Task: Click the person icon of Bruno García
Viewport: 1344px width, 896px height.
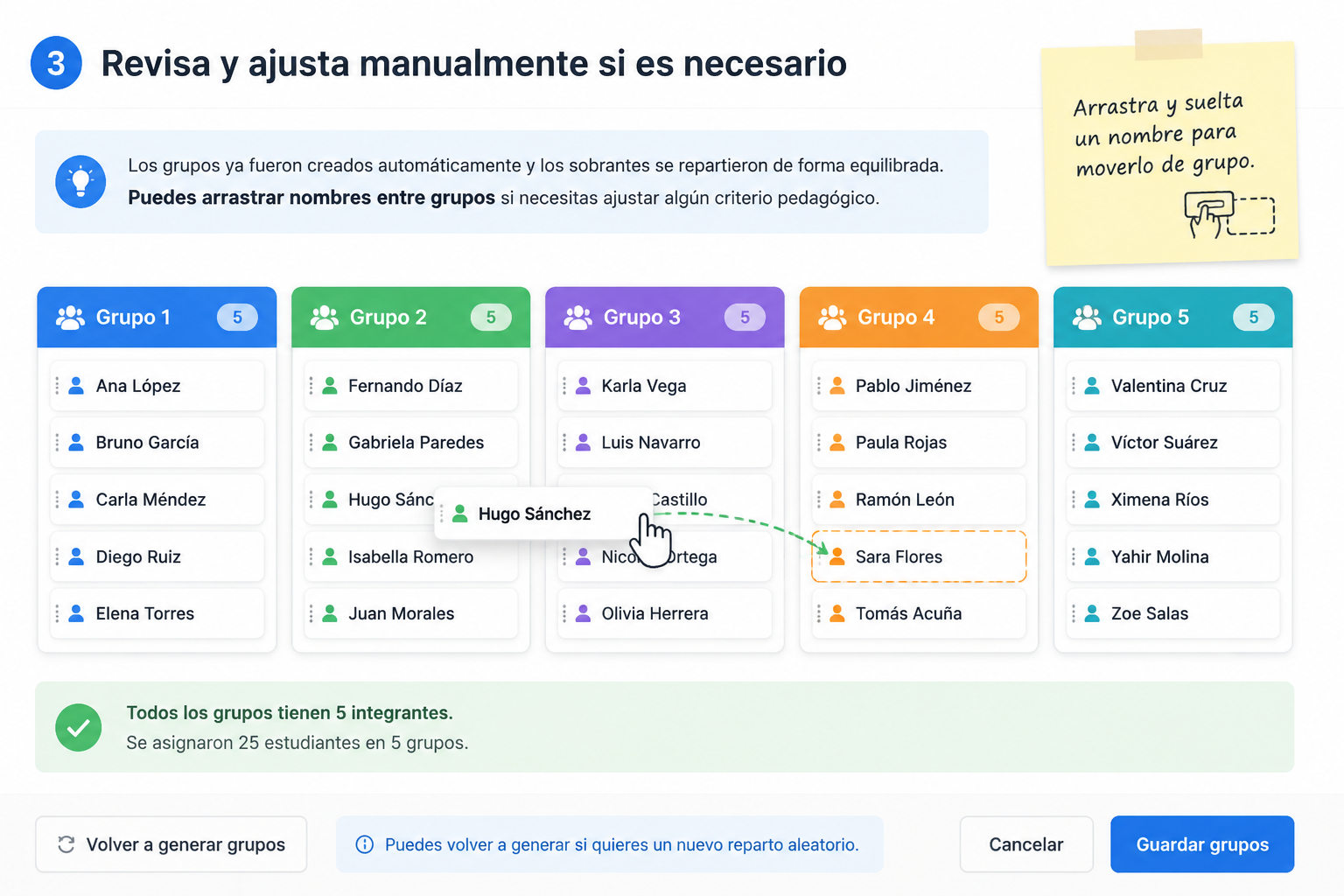Action: [x=77, y=443]
